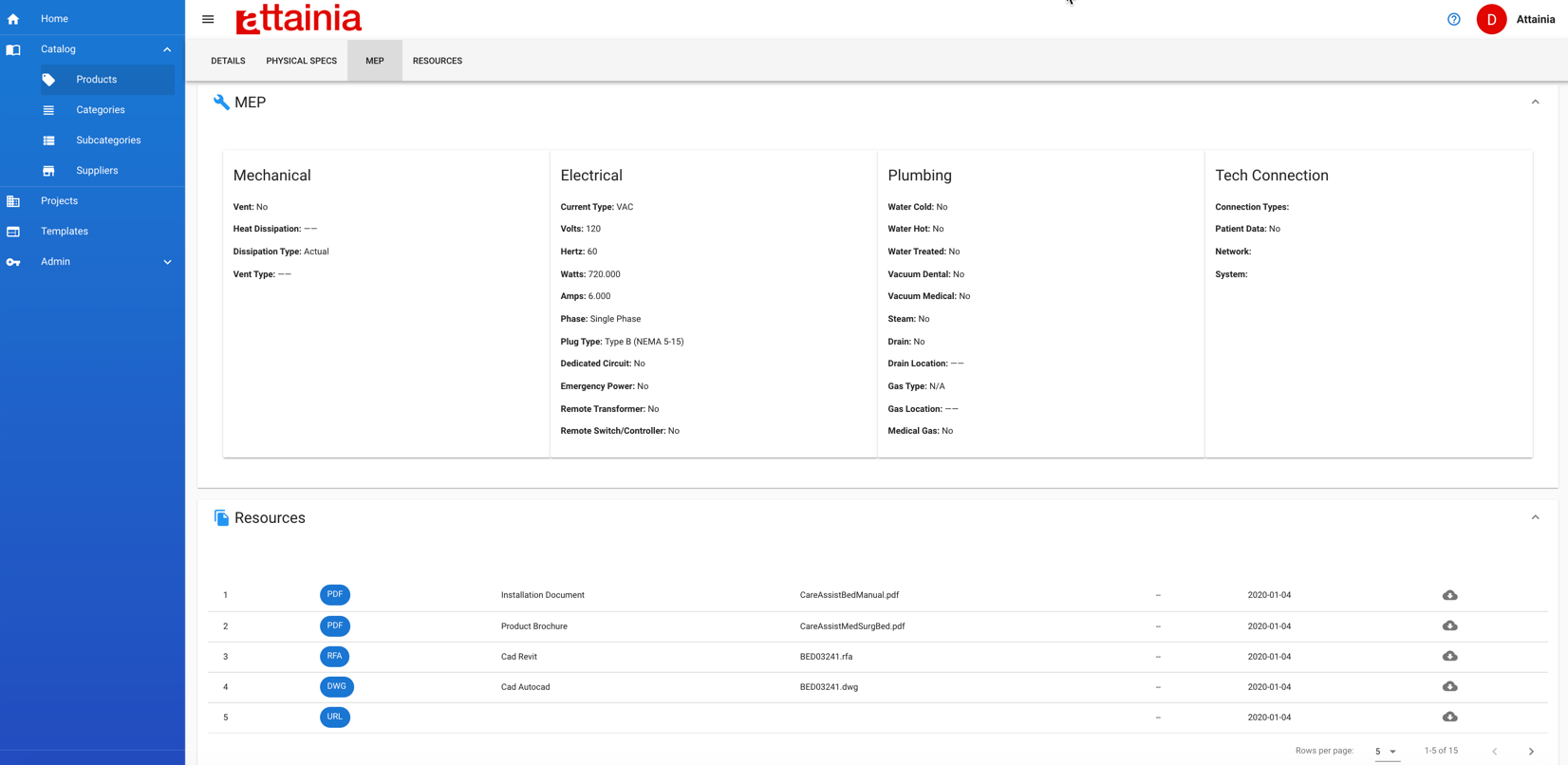Switch to the Resources tab

coord(438,61)
